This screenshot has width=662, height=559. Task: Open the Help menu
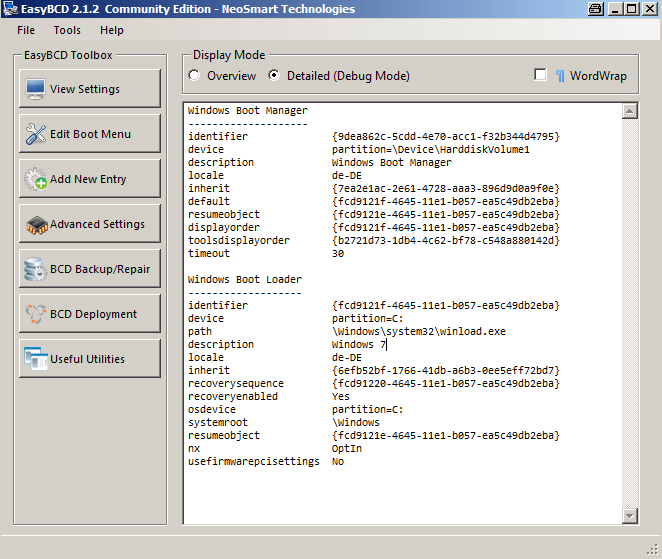(x=111, y=30)
